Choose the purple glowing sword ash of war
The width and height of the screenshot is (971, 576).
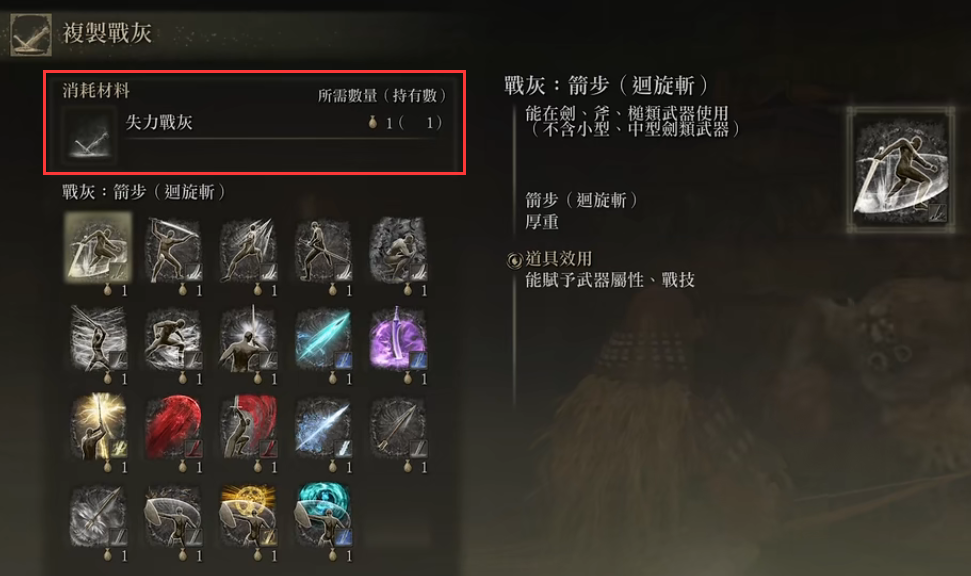pyautogui.click(x=398, y=338)
